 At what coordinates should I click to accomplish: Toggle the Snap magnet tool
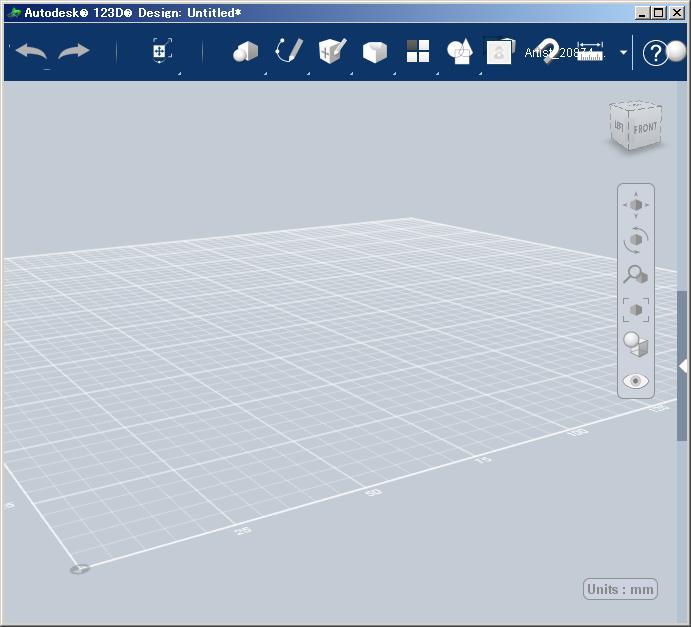[546, 51]
